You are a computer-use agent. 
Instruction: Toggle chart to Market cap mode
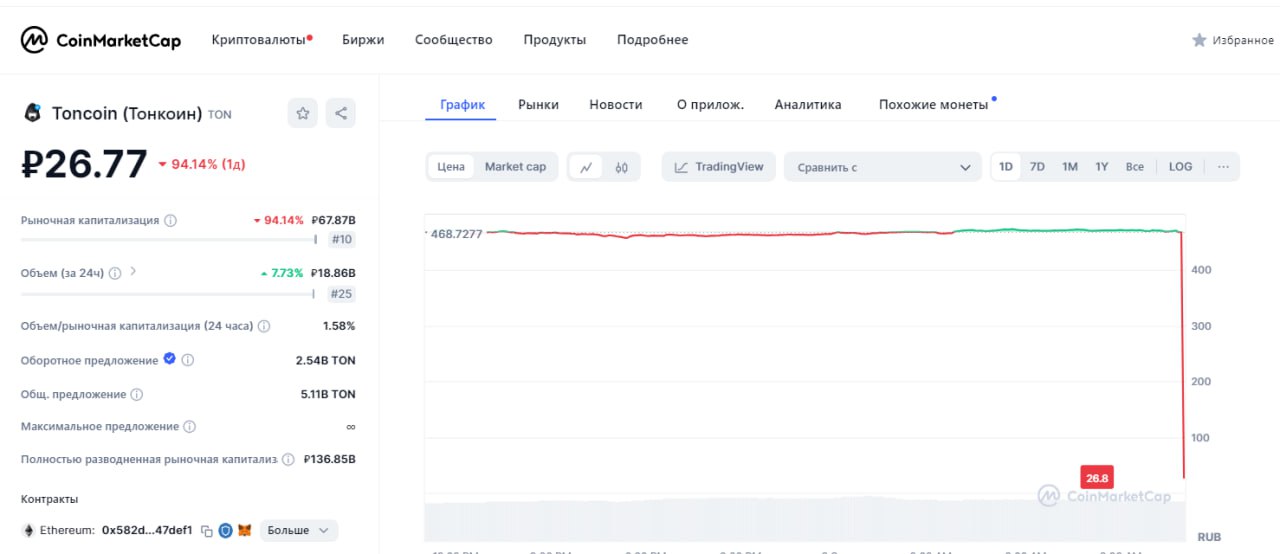[515, 167]
